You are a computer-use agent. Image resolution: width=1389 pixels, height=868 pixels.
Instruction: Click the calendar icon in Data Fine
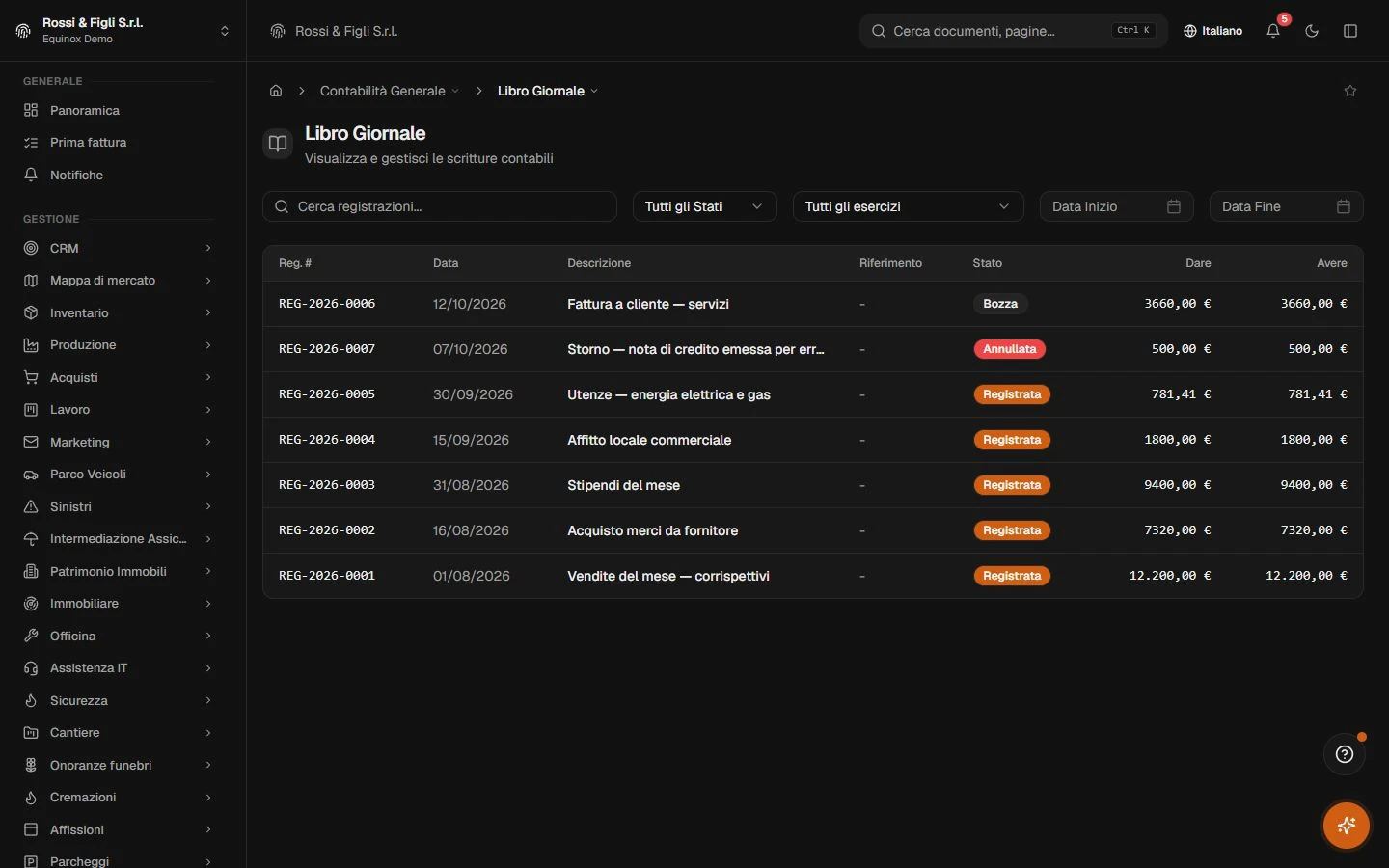click(x=1344, y=206)
